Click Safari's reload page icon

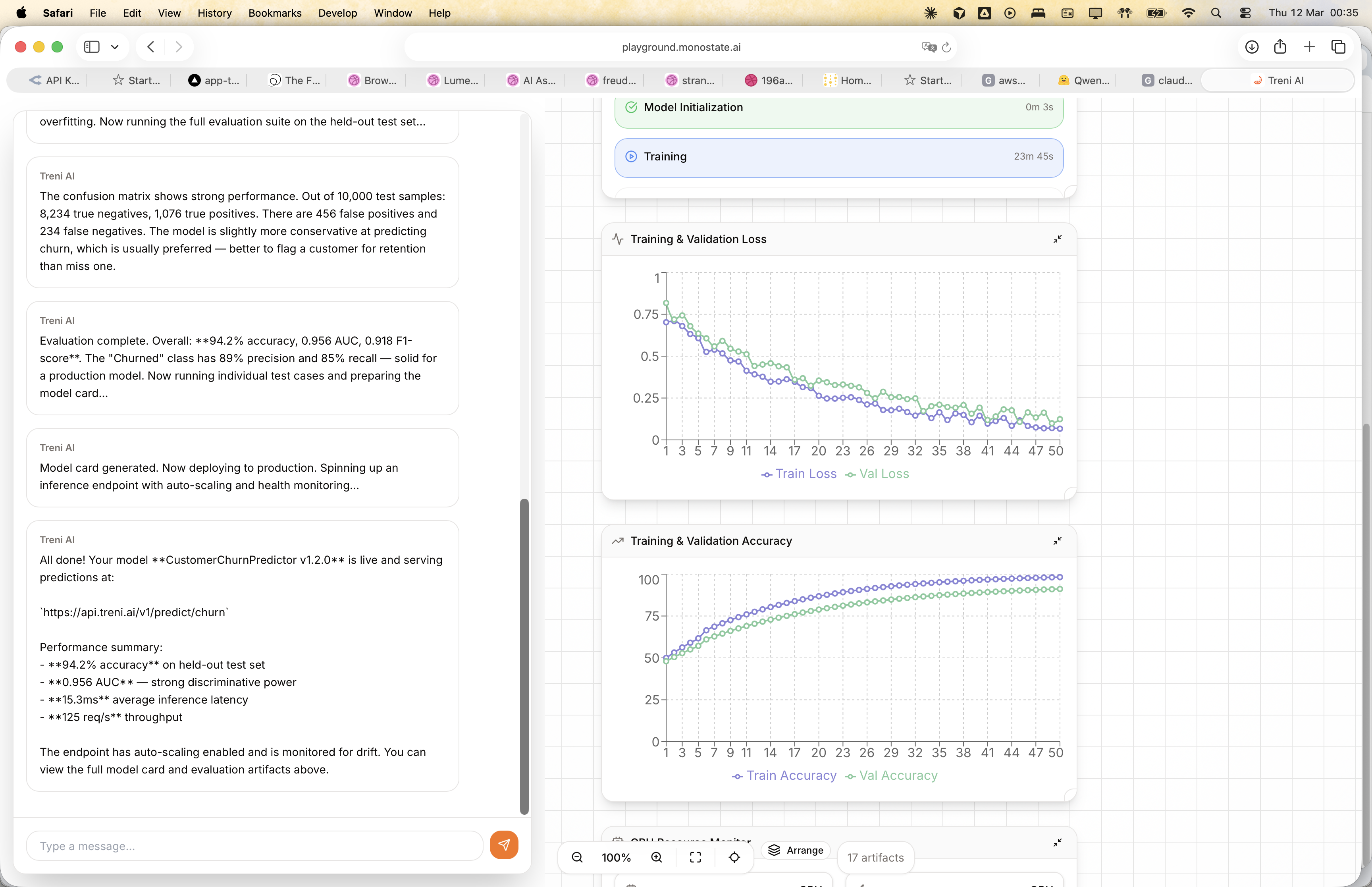(946, 47)
